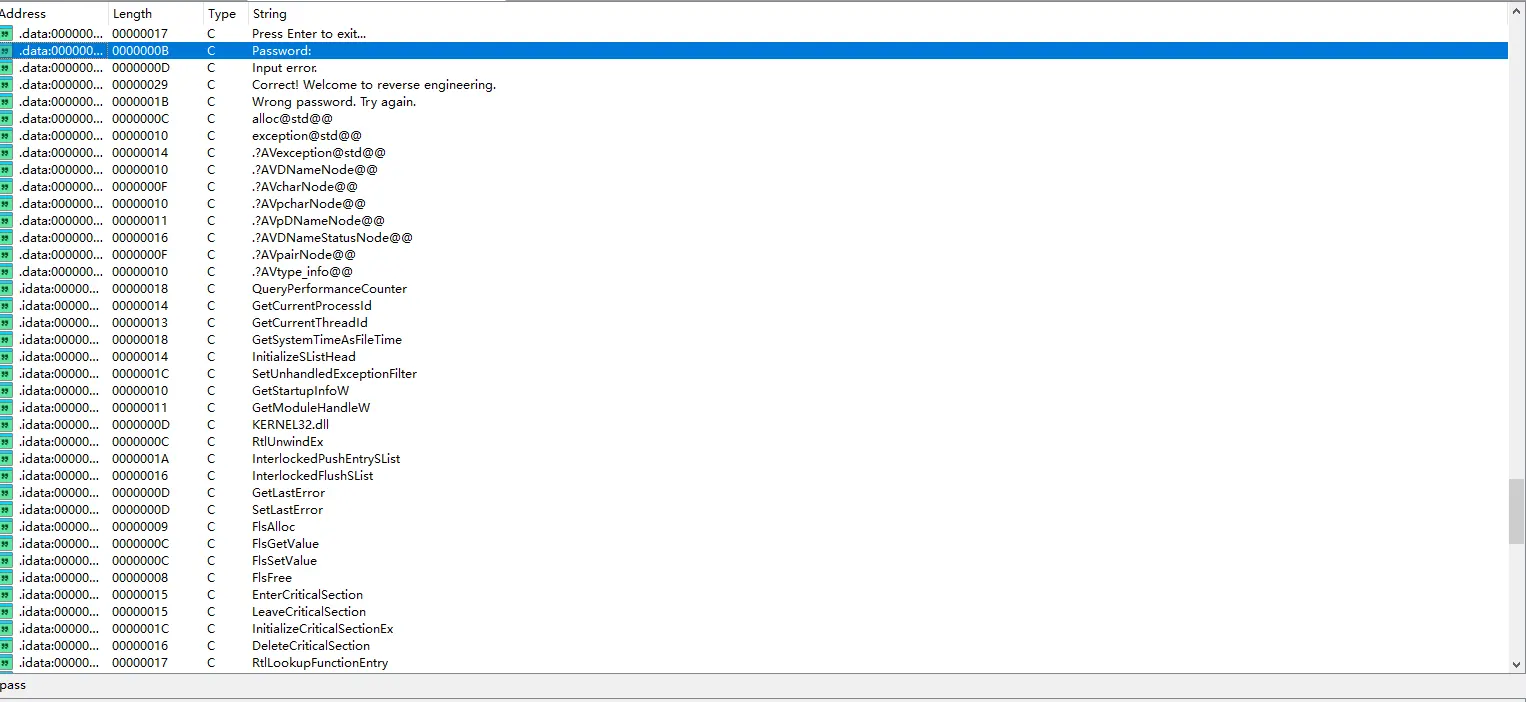This screenshot has height=702, width=1526.
Task: Click the Type column header
Action: click(x=225, y=14)
